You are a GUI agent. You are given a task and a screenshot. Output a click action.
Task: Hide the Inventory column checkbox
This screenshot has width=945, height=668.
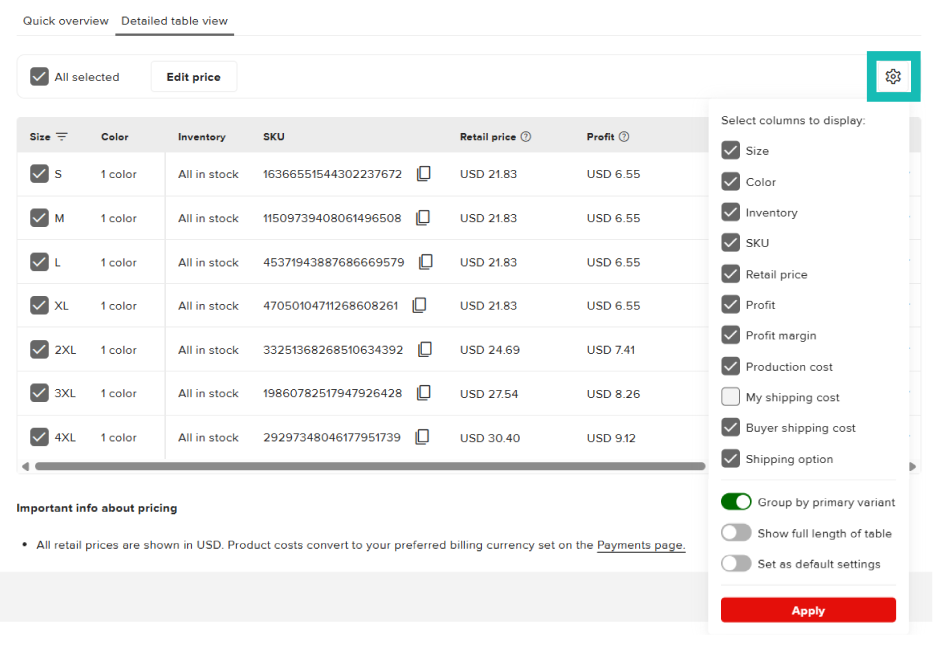pyautogui.click(x=730, y=212)
